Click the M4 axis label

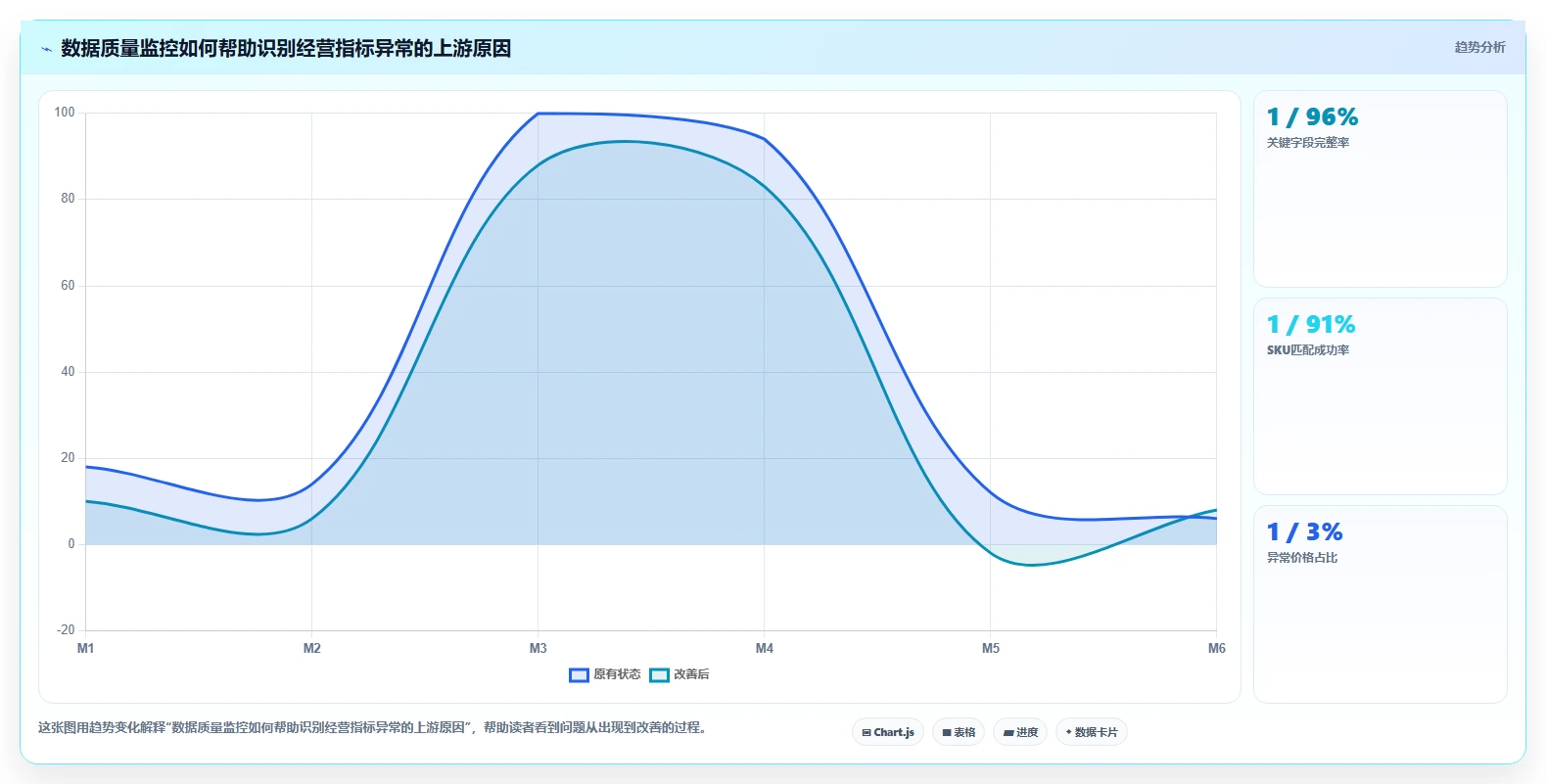coord(765,648)
